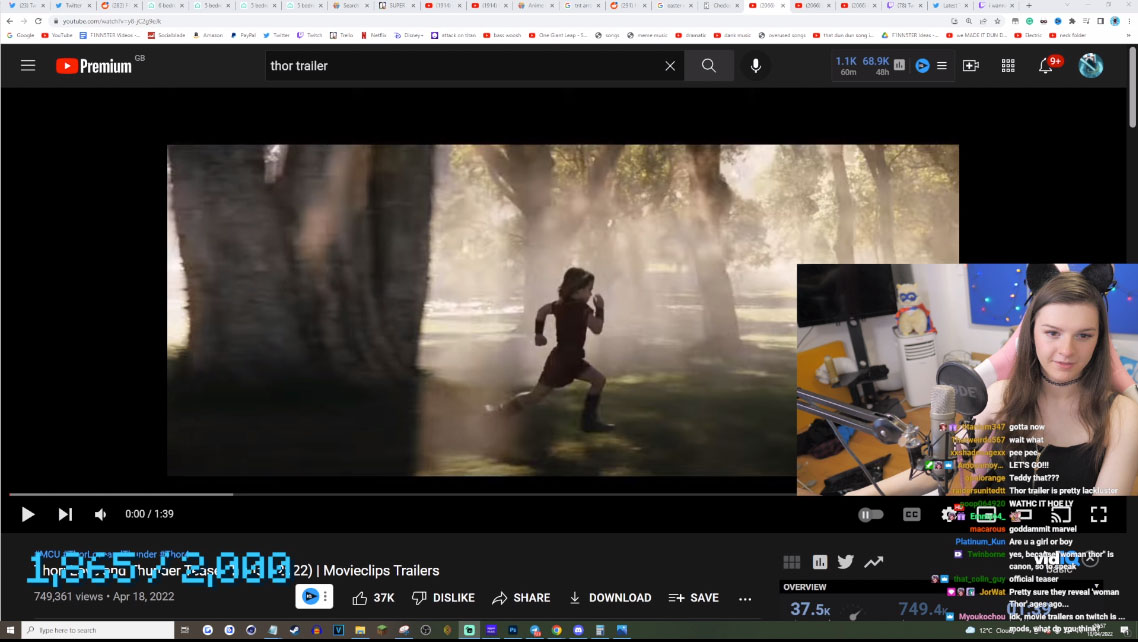
Task: Switch to the Search browser tab
Action: [x=351, y=6]
